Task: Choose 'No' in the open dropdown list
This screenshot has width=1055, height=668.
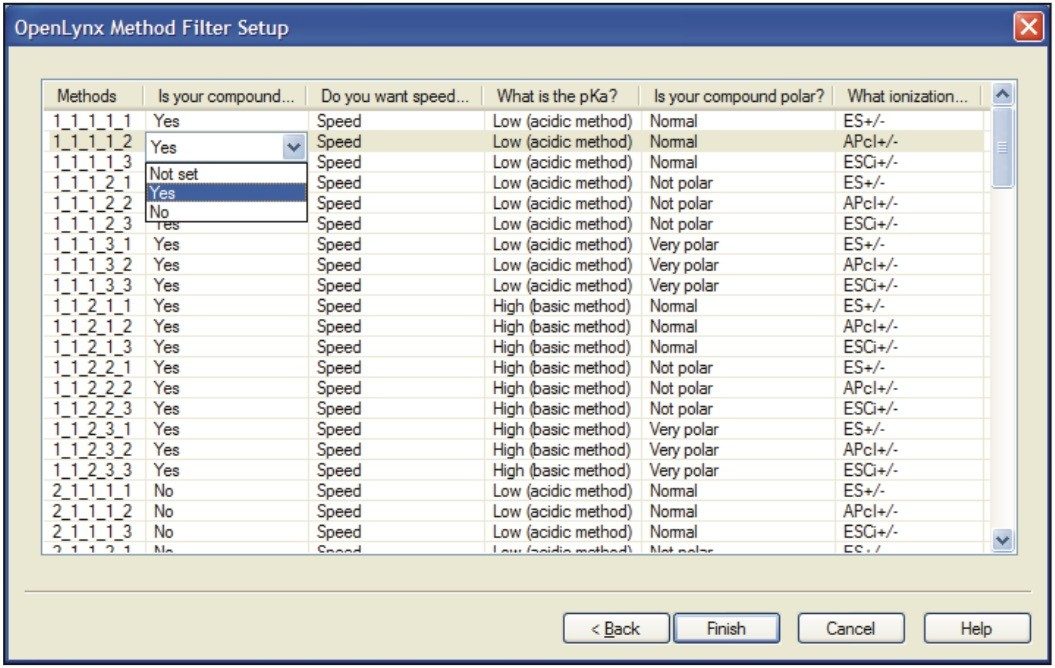Action: coord(226,211)
